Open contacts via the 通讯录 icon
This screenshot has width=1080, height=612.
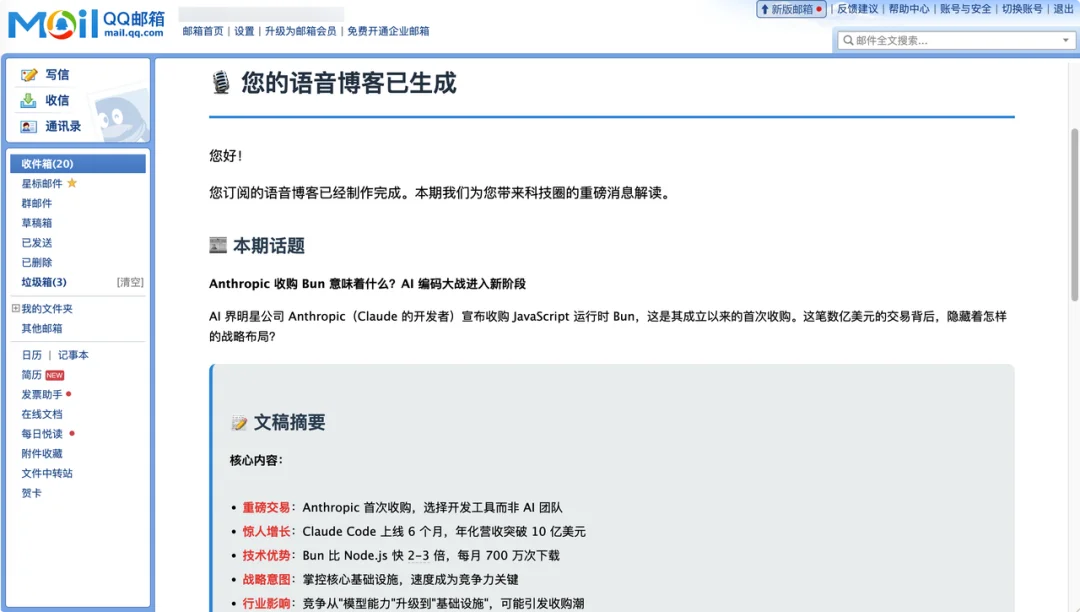coord(27,125)
